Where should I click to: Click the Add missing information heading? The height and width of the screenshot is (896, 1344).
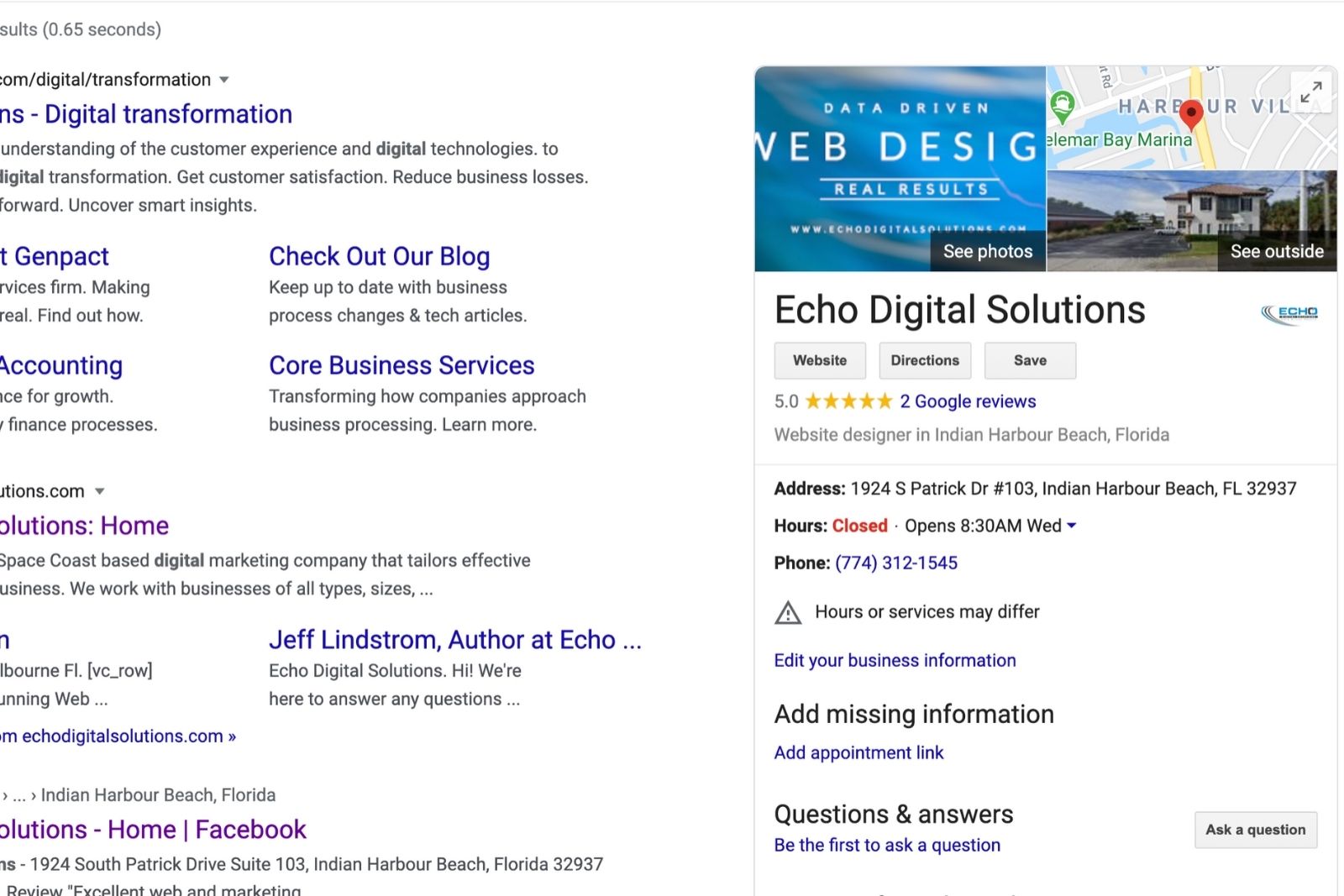[x=914, y=715]
